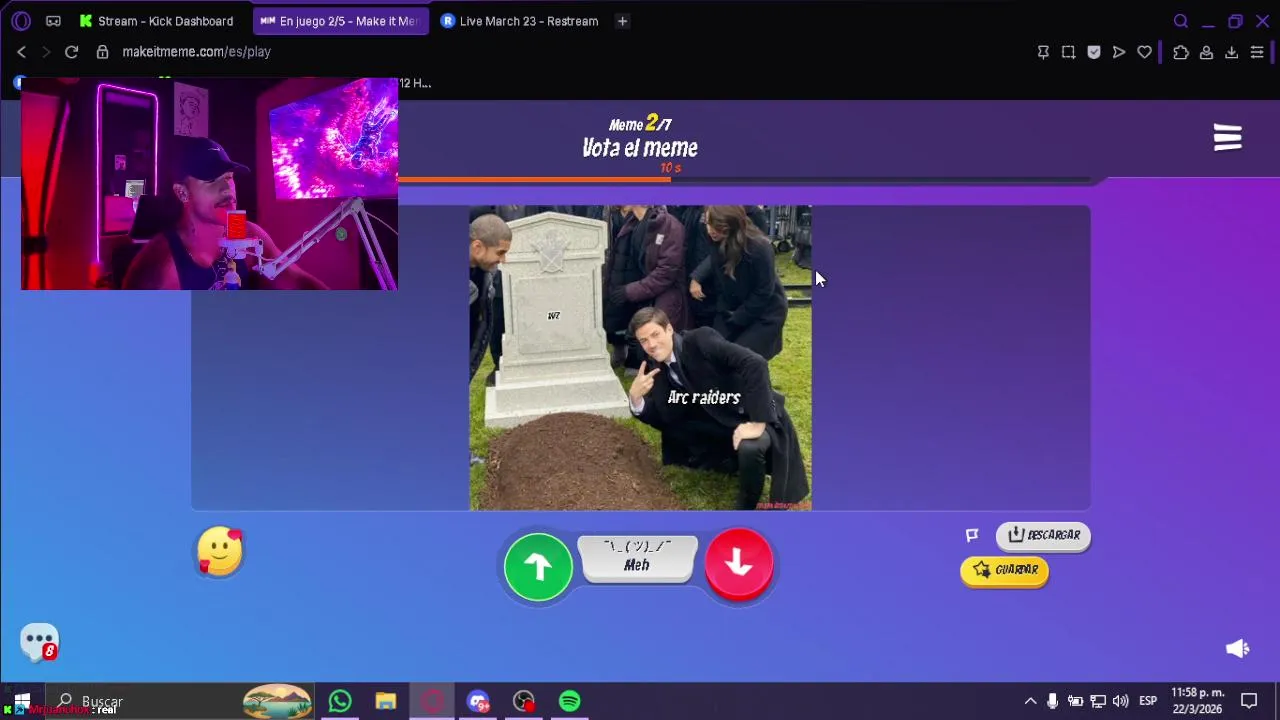Screen dimensions: 1280x720
Task: View site security lock info
Action: click(102, 52)
